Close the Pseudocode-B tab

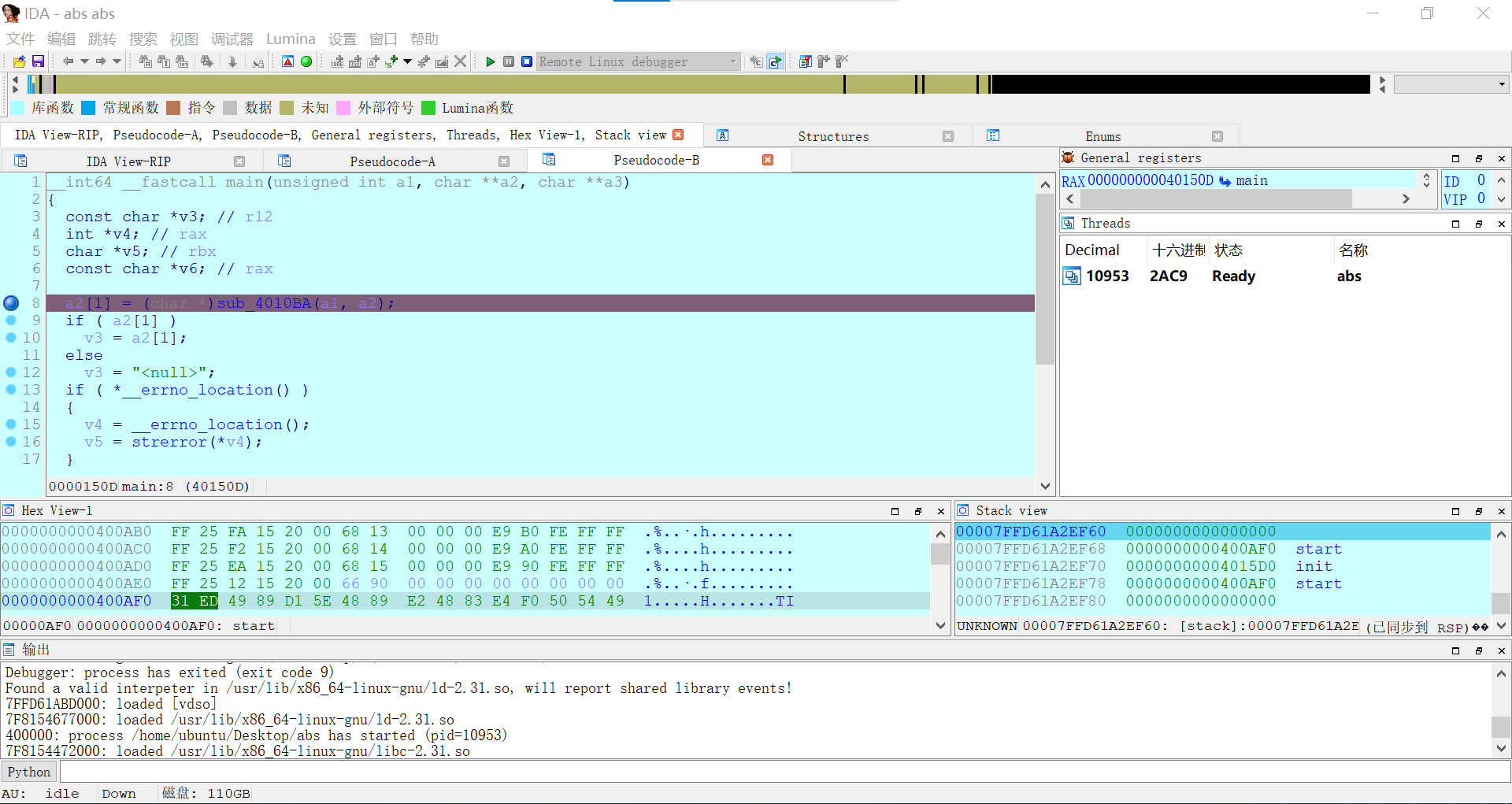(x=768, y=160)
